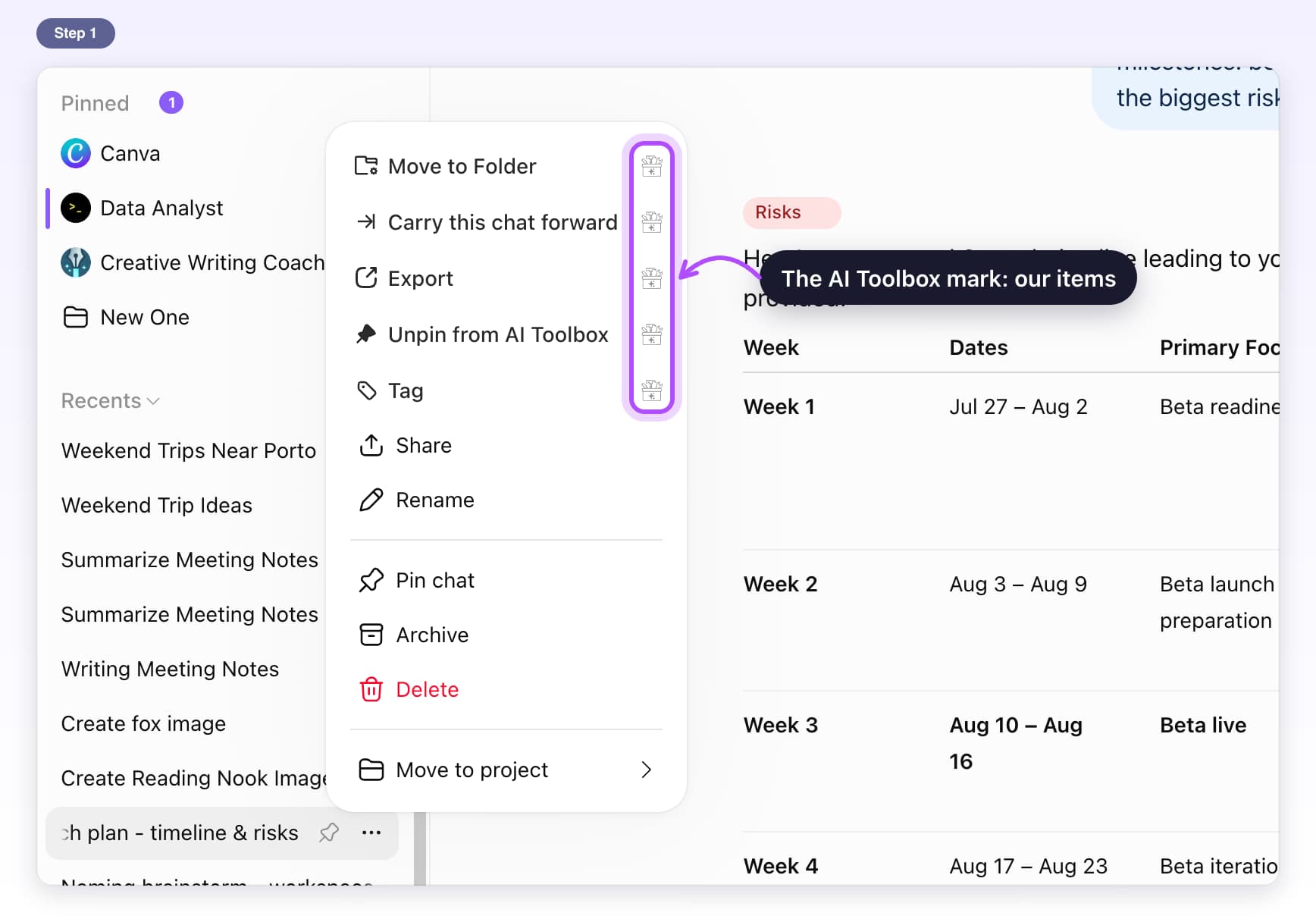
Task: Click the Aug 17 – Aug 23 cell
Action: (x=1029, y=866)
